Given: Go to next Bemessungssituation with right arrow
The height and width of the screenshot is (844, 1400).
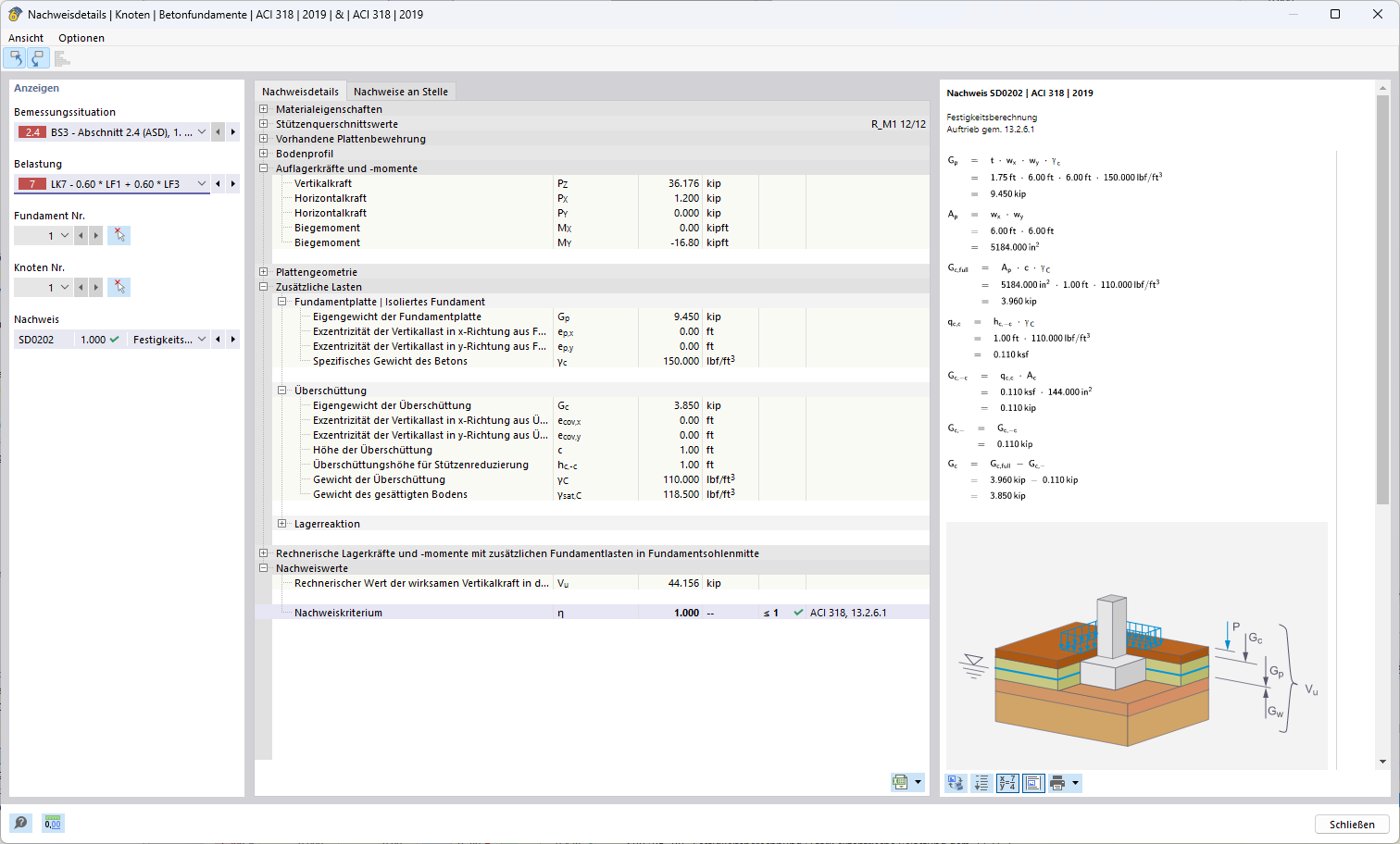Looking at the screenshot, I should point(232,132).
